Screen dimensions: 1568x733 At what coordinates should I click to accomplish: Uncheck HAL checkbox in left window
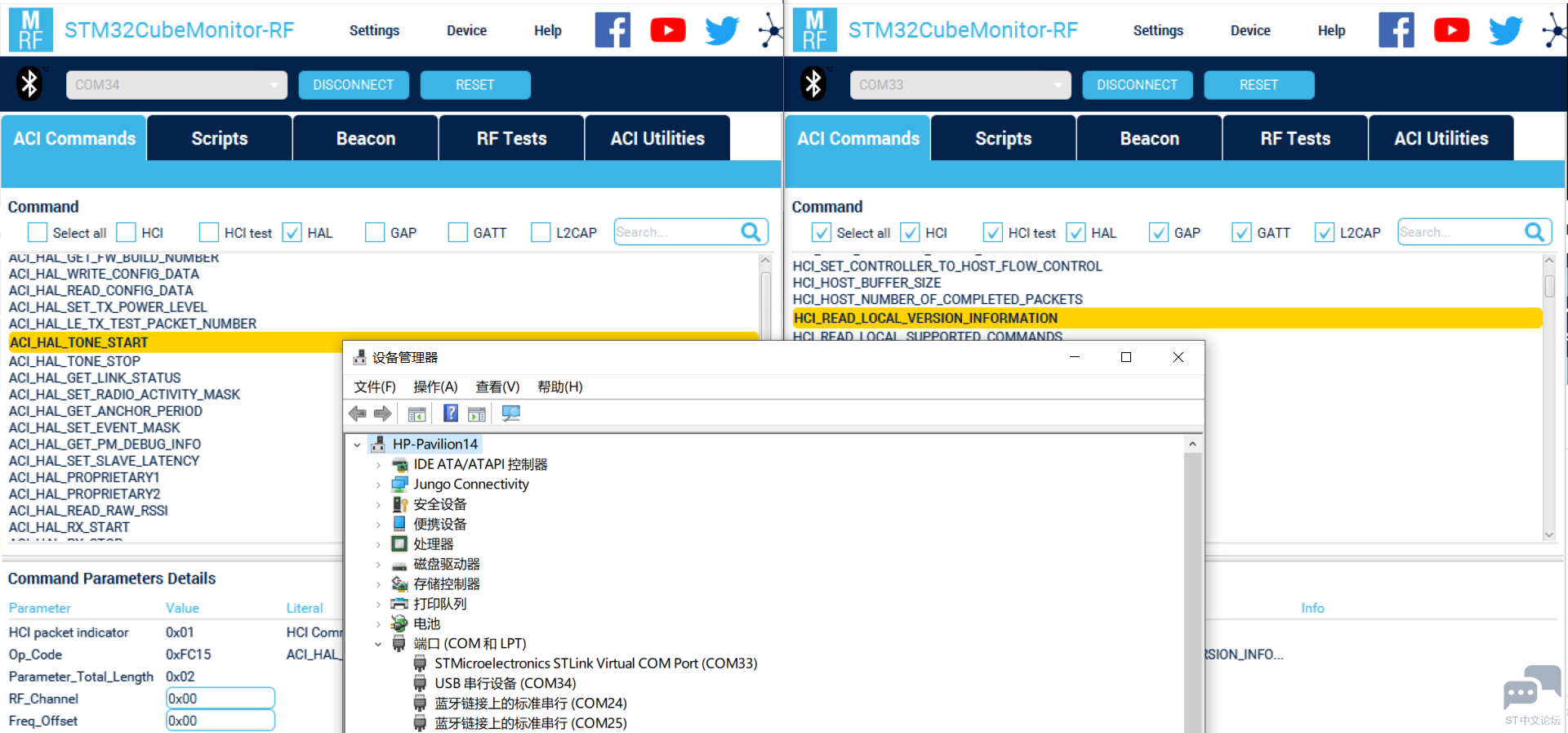(292, 233)
